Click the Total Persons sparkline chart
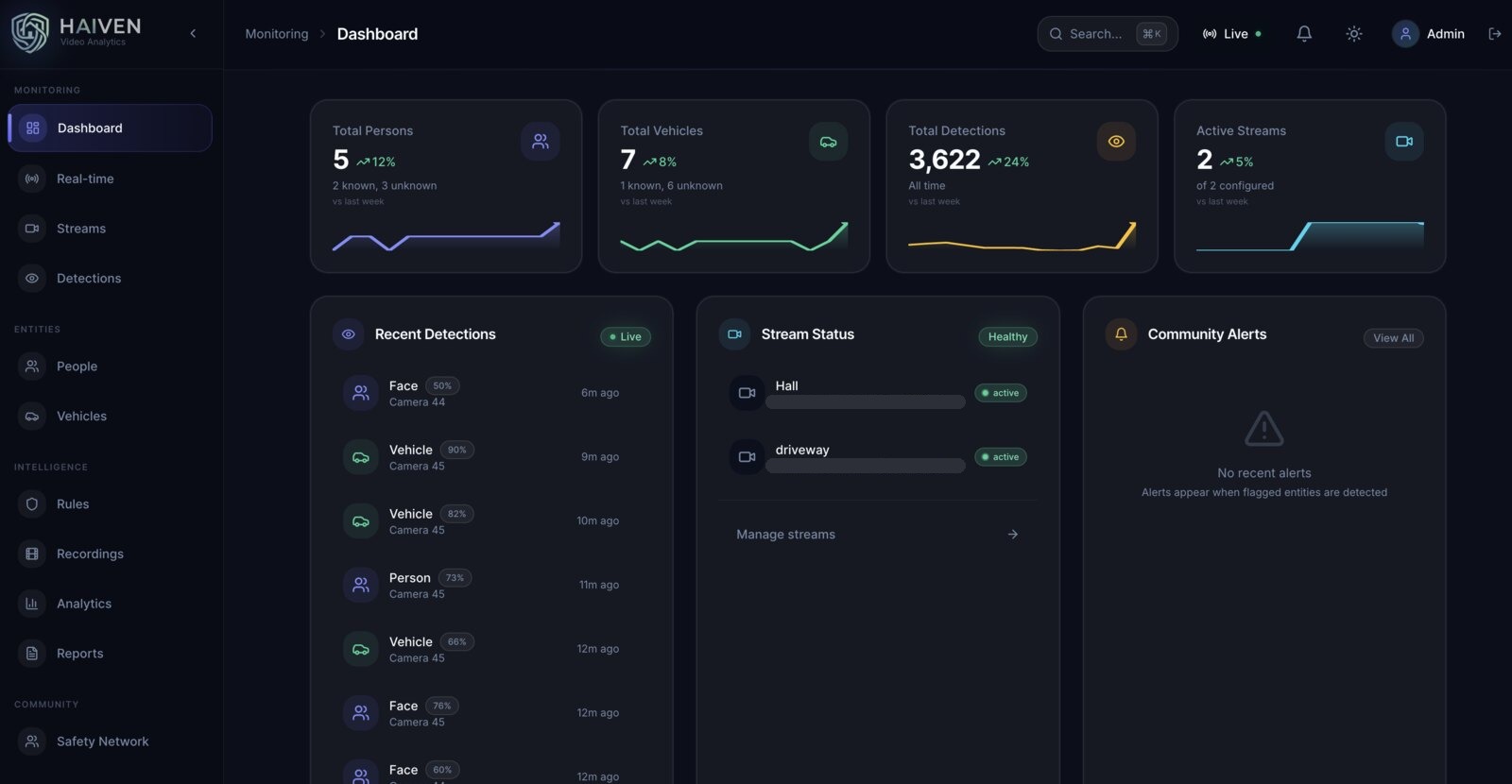 (446, 236)
